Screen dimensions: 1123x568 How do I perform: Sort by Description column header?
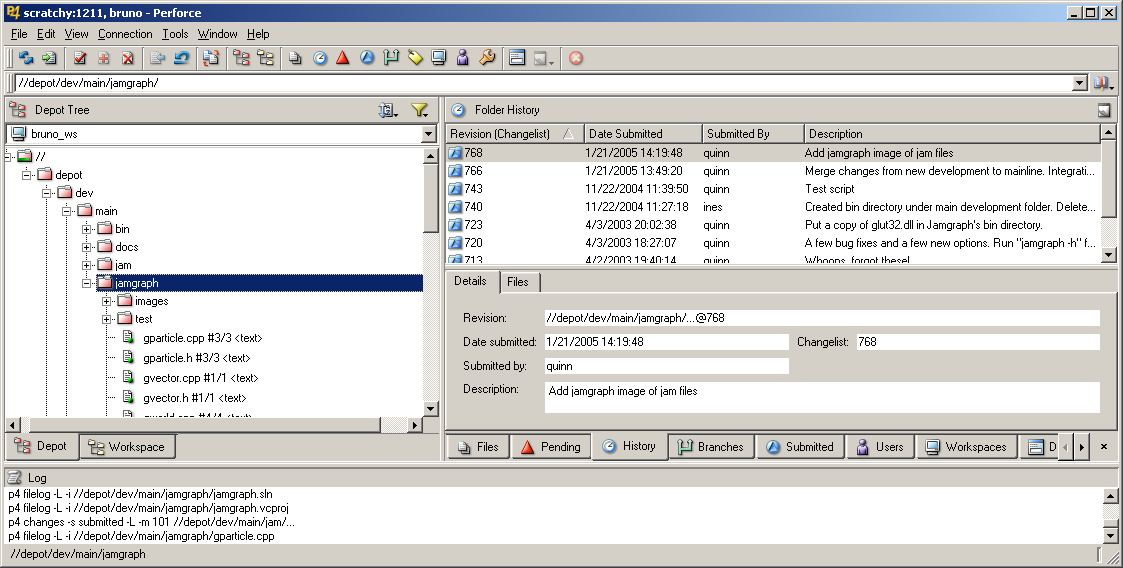click(952, 133)
